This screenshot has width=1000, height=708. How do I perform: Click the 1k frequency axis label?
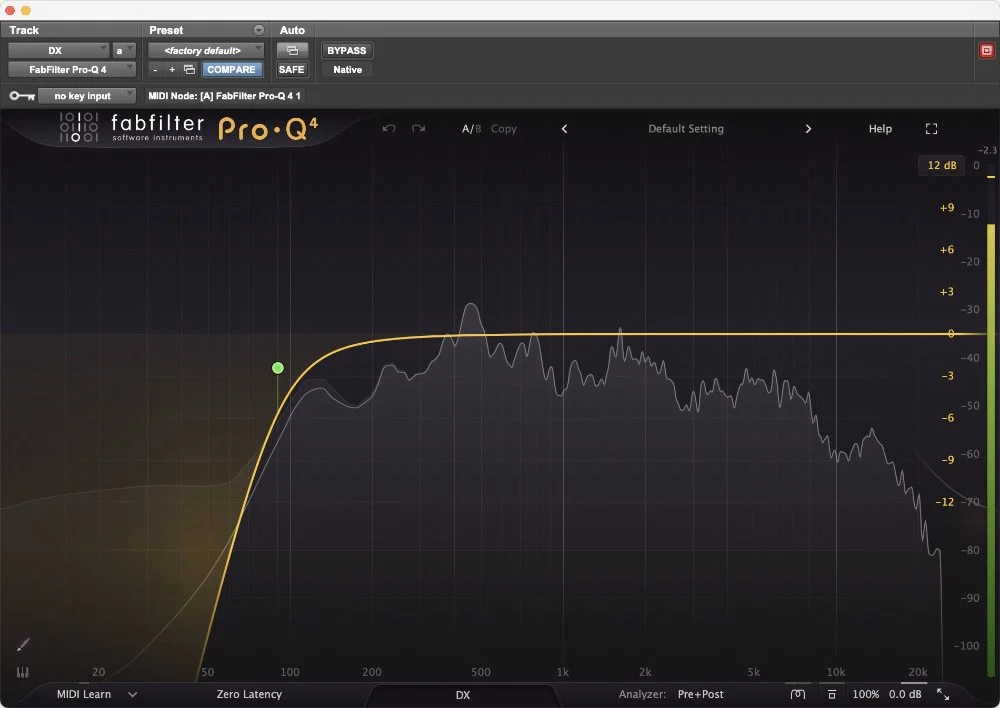tap(562, 672)
